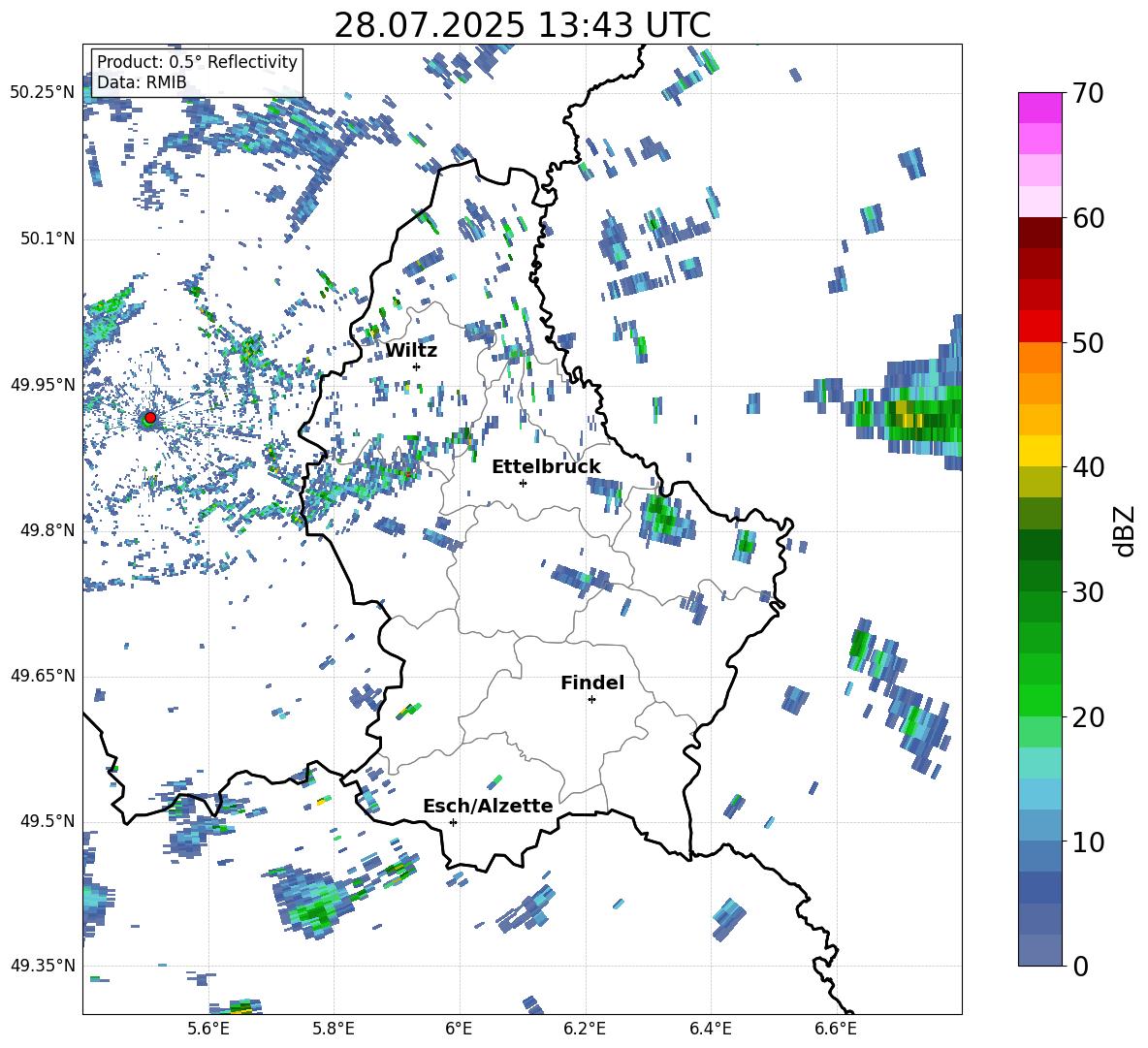Click the dark maroon colorbar segment below 60
This screenshot has width=1148, height=1048.
pyautogui.click(x=1039, y=233)
